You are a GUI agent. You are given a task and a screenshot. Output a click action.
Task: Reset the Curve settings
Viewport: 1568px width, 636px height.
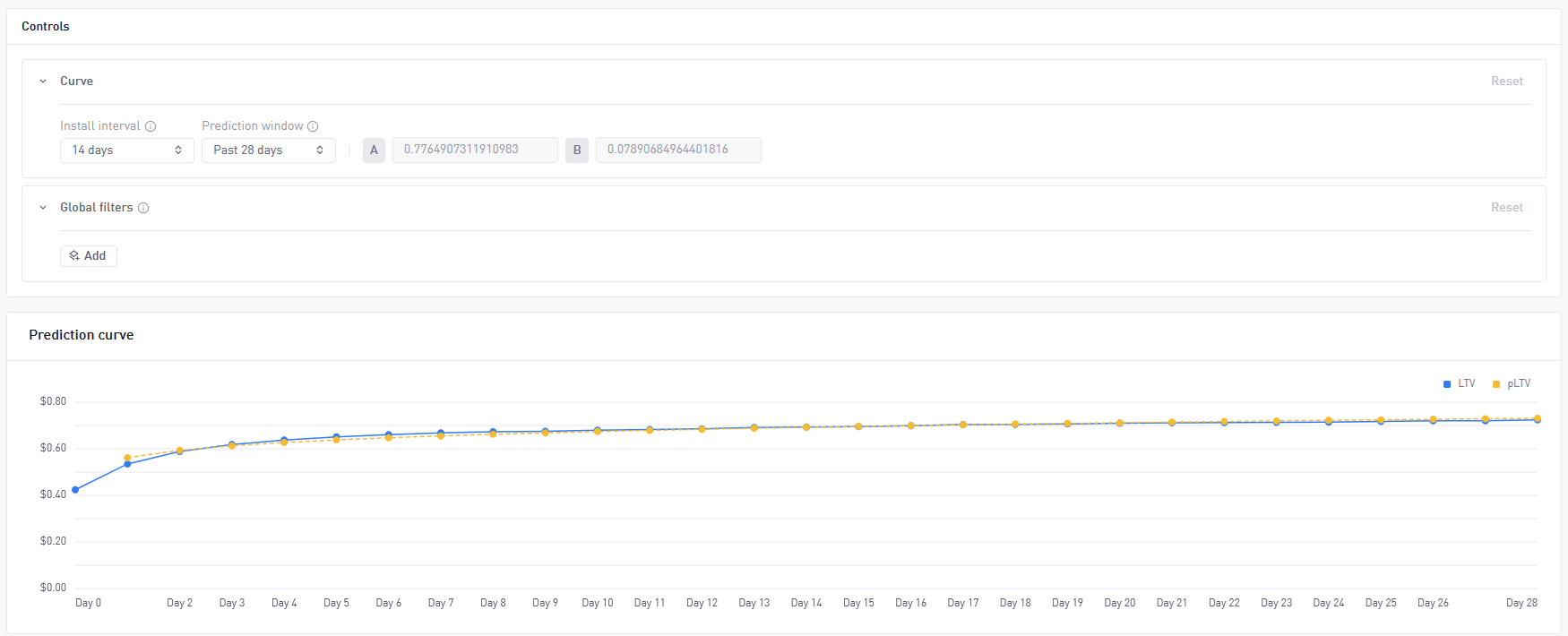point(1507,82)
